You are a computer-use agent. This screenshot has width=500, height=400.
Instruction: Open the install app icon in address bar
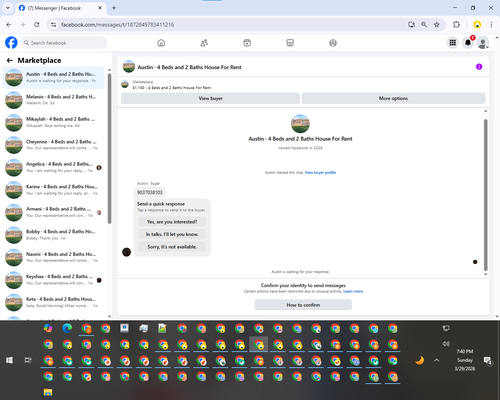coord(411,24)
